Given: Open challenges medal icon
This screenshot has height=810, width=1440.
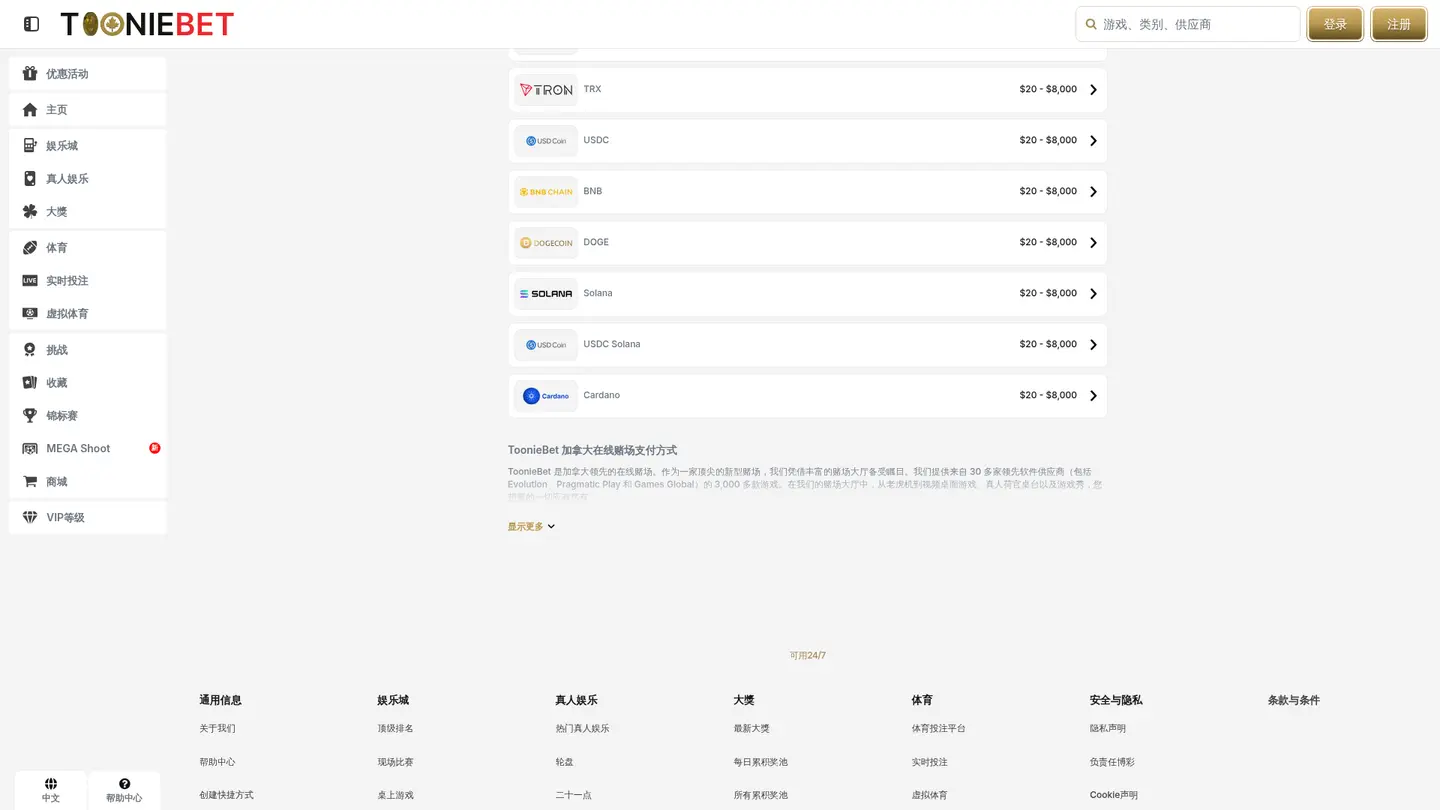Looking at the screenshot, I should click(x=30, y=350).
